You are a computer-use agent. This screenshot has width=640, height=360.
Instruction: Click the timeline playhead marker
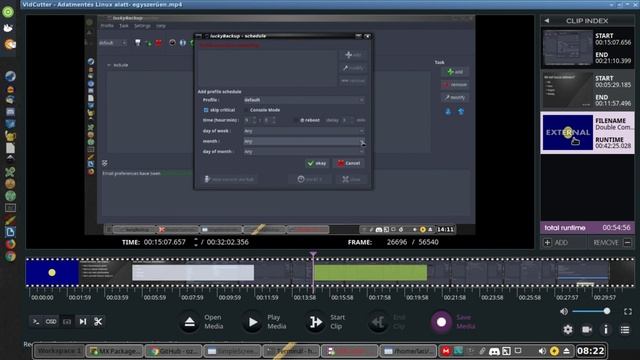coord(313,254)
